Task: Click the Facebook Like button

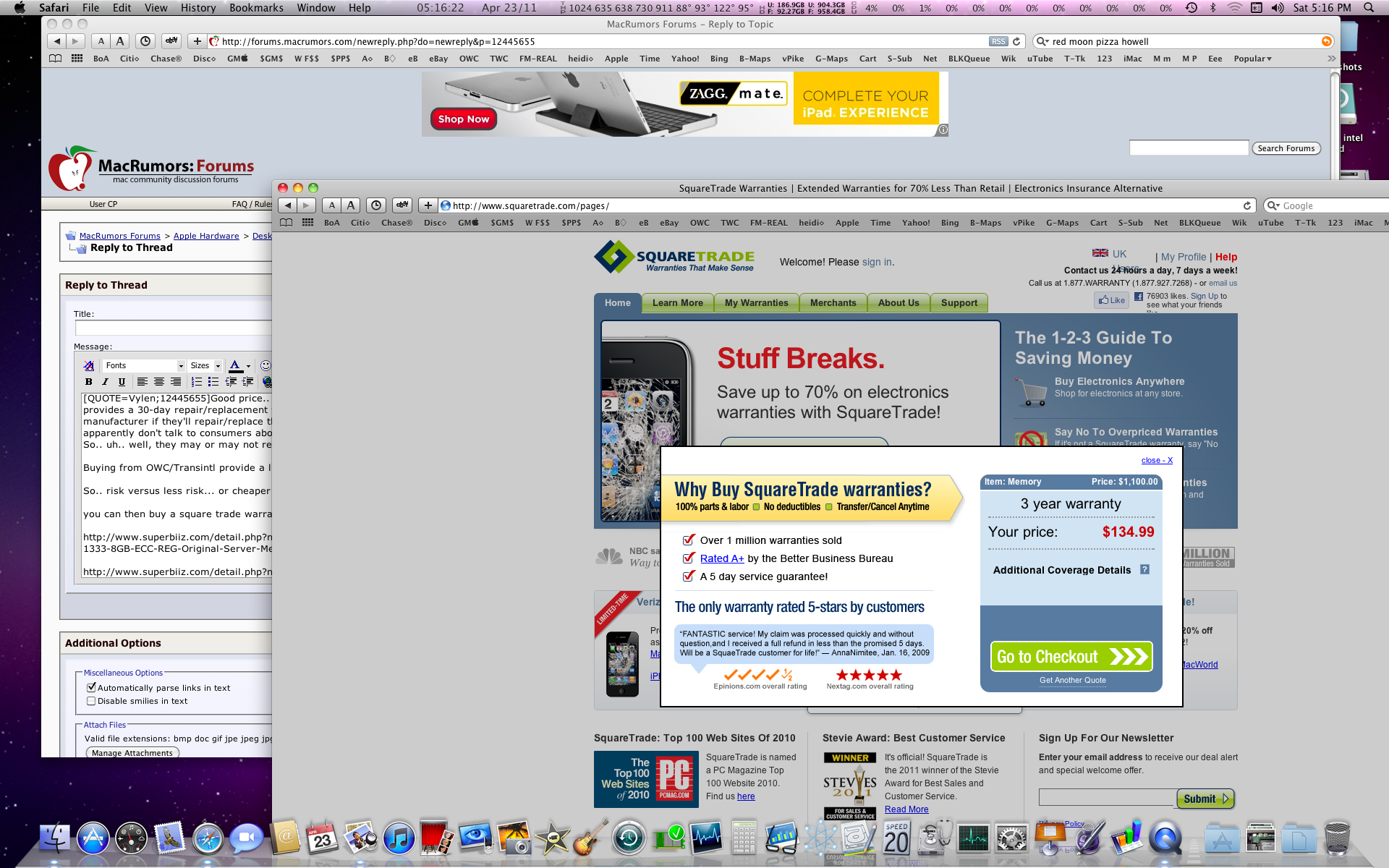Action: (x=1111, y=300)
